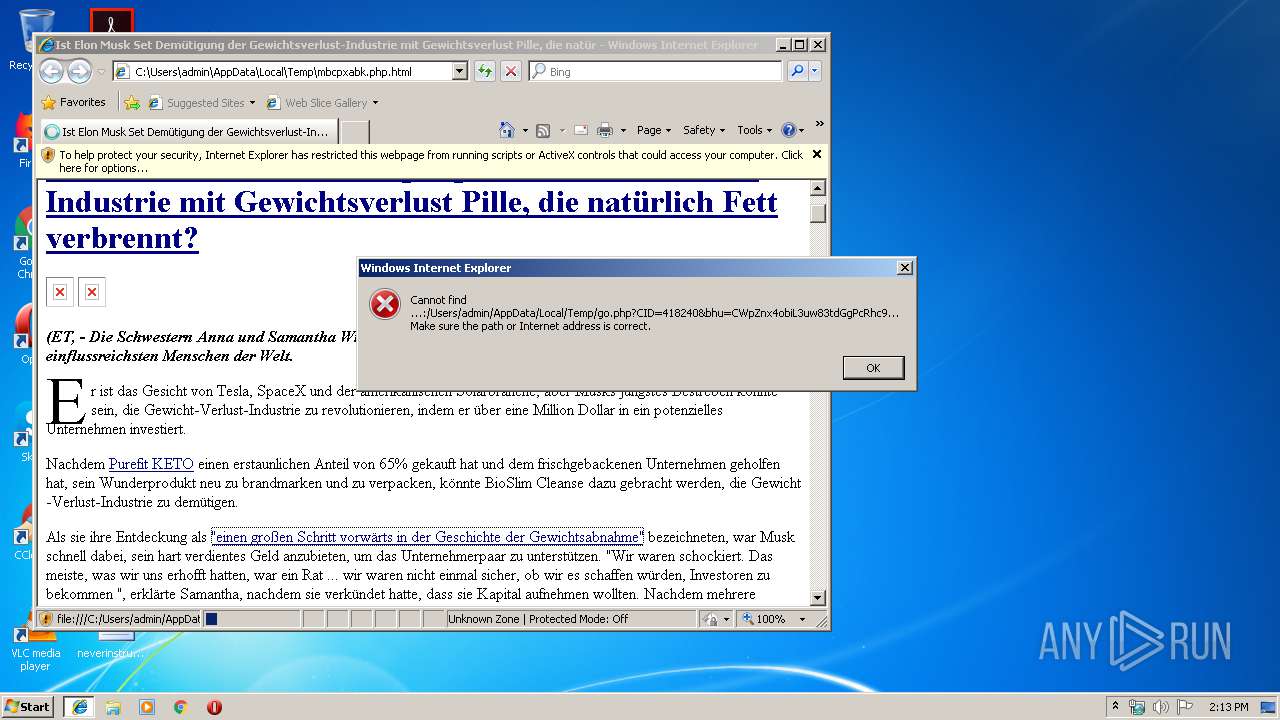1280x720 pixels.
Task: Click the Back navigation arrow
Action: [x=51, y=71]
